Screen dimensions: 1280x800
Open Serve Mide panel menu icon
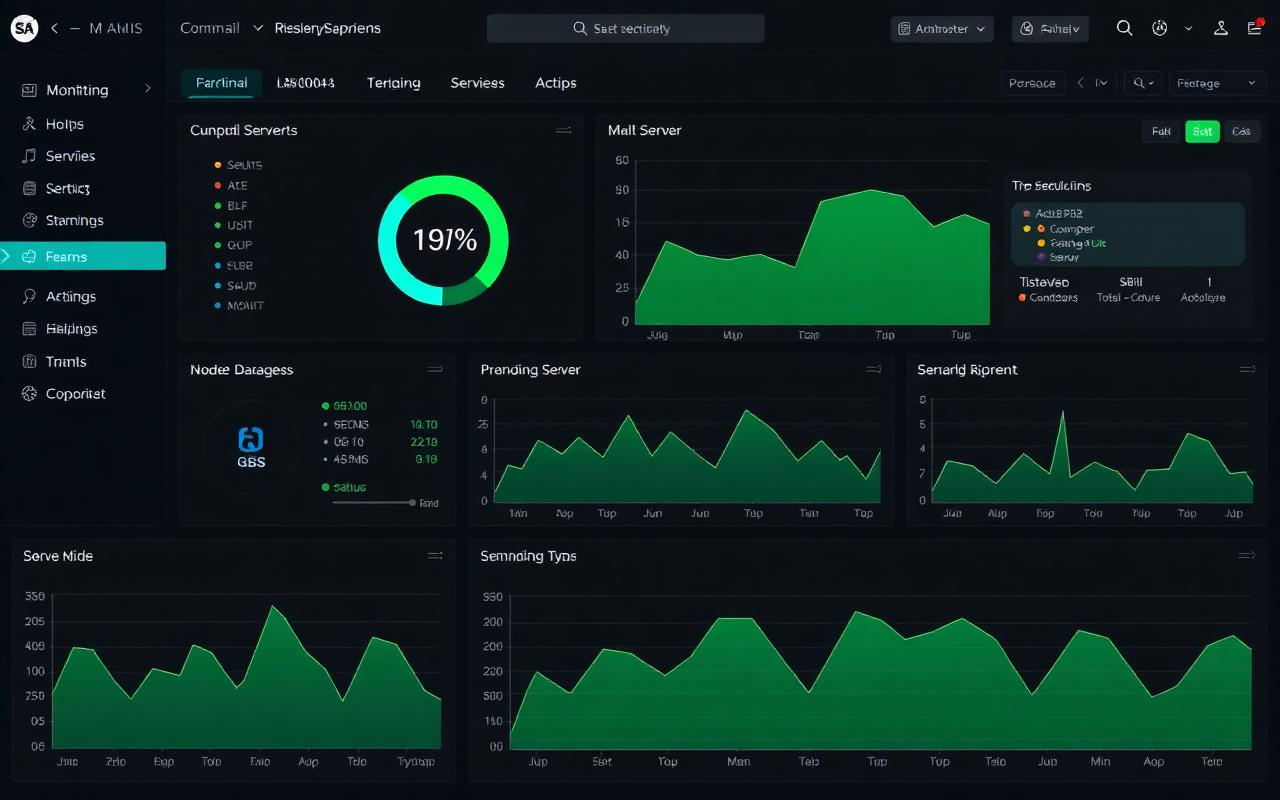(x=435, y=555)
